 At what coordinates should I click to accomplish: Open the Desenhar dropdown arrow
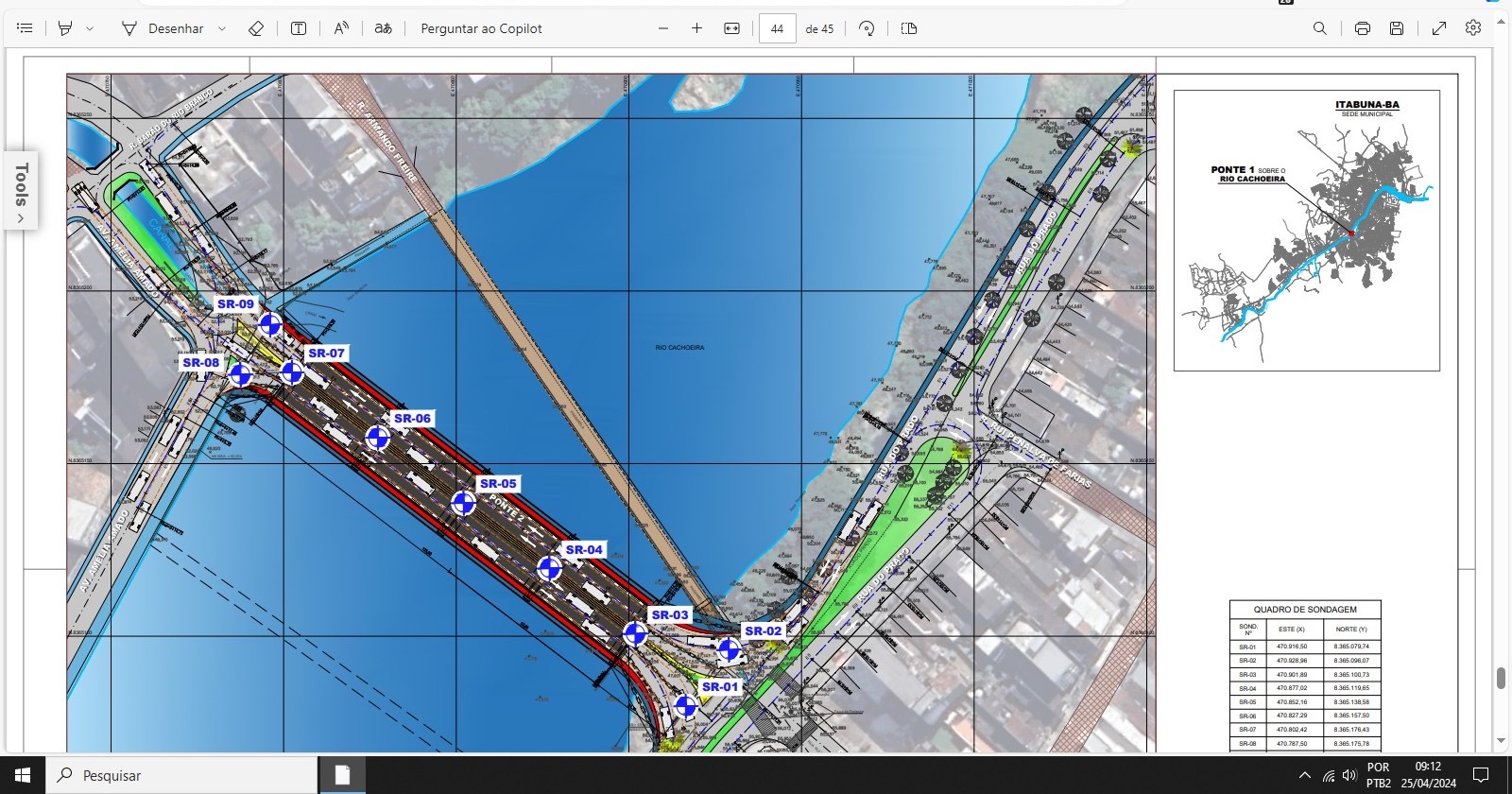click(x=222, y=28)
